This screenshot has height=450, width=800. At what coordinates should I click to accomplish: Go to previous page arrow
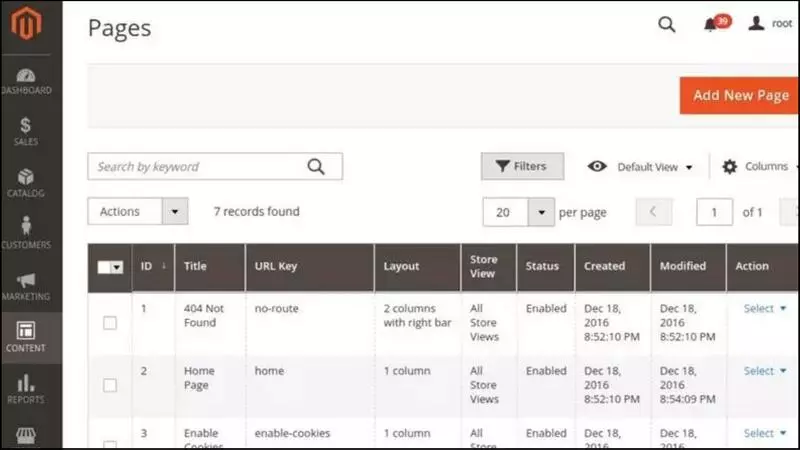pos(653,212)
